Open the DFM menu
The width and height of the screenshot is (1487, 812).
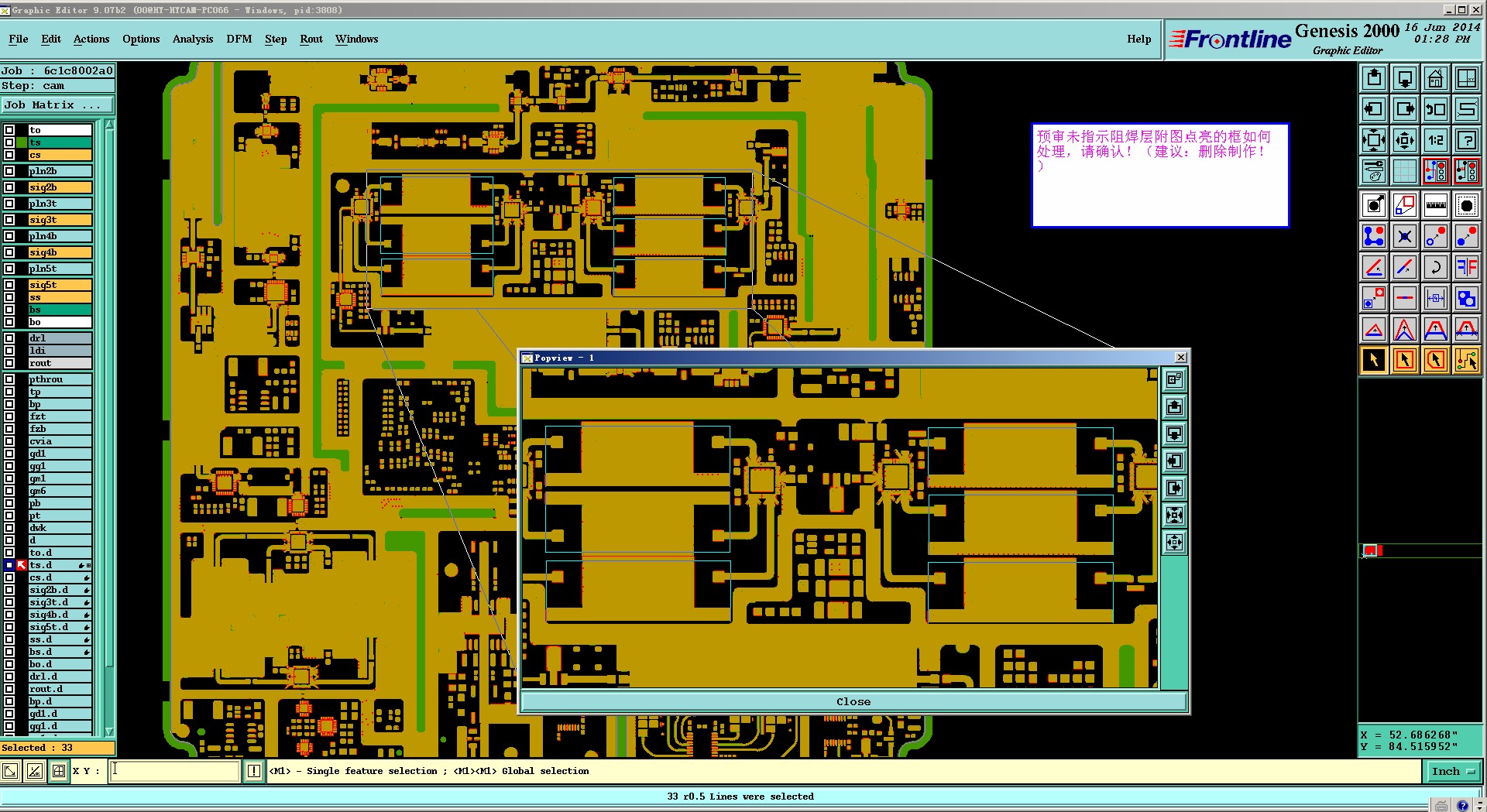click(x=239, y=39)
